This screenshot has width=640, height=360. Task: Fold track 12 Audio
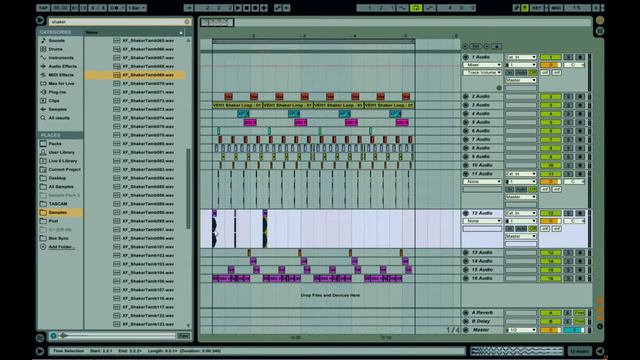(x=466, y=213)
